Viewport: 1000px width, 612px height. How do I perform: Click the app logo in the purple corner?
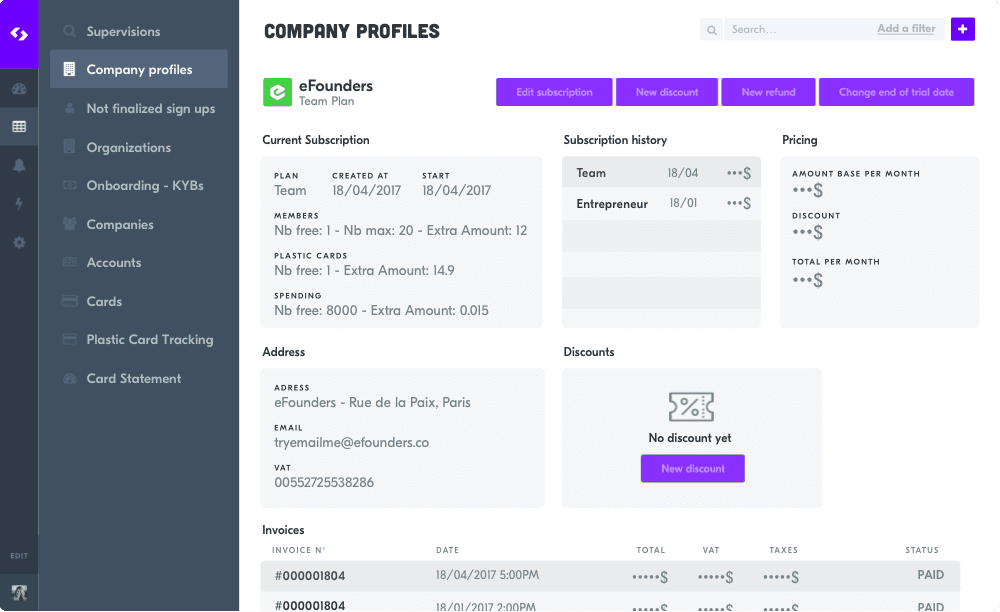(x=19, y=34)
